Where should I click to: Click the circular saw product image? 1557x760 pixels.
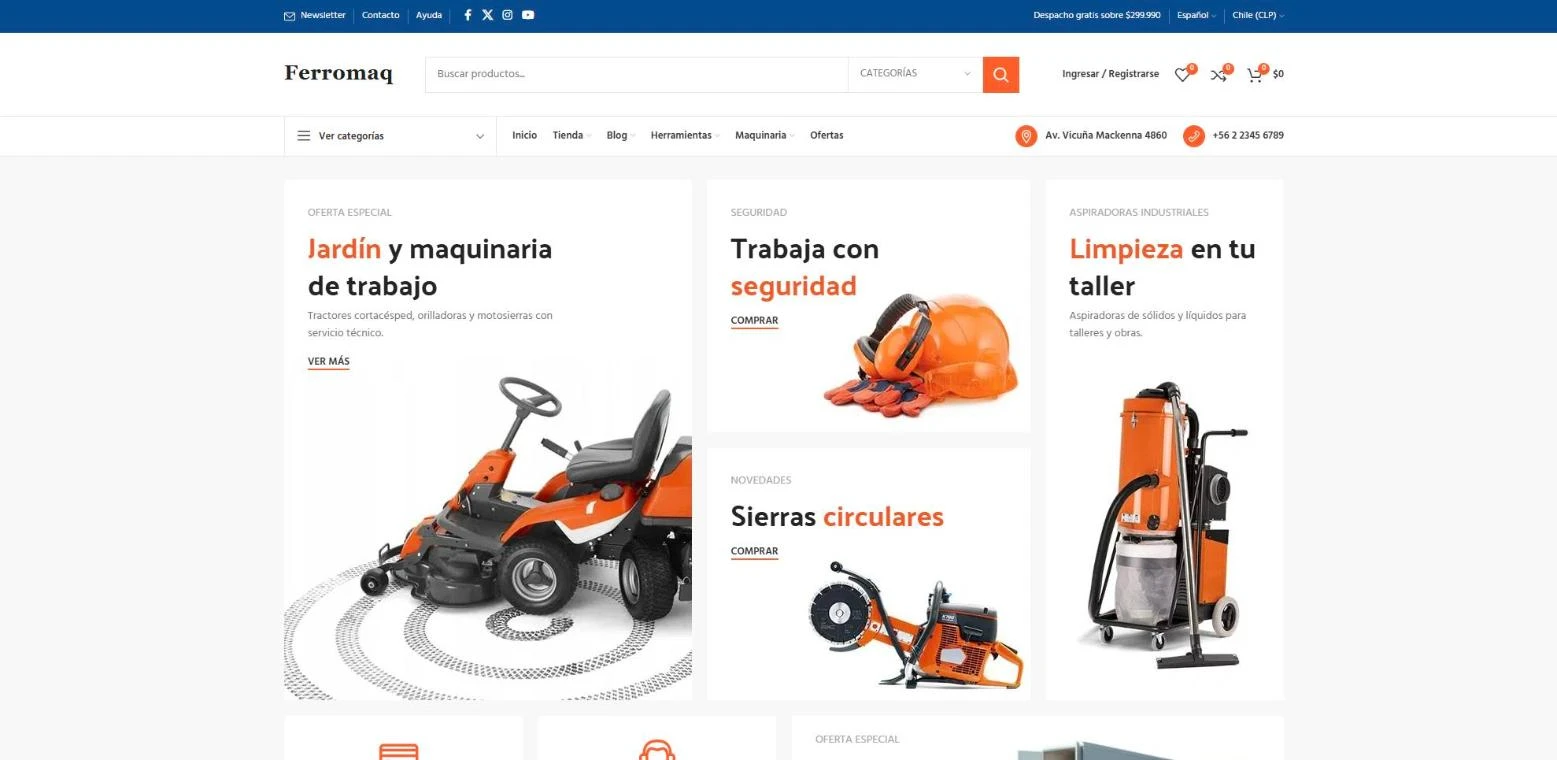(x=915, y=625)
